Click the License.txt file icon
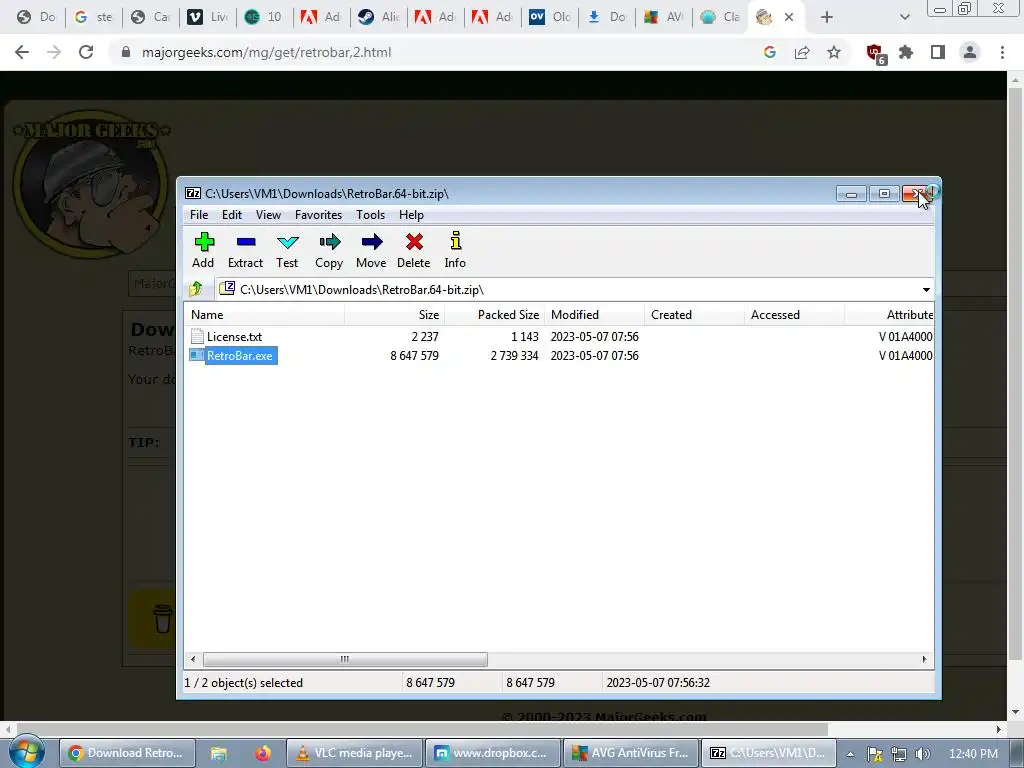The image size is (1024, 768). (197, 336)
